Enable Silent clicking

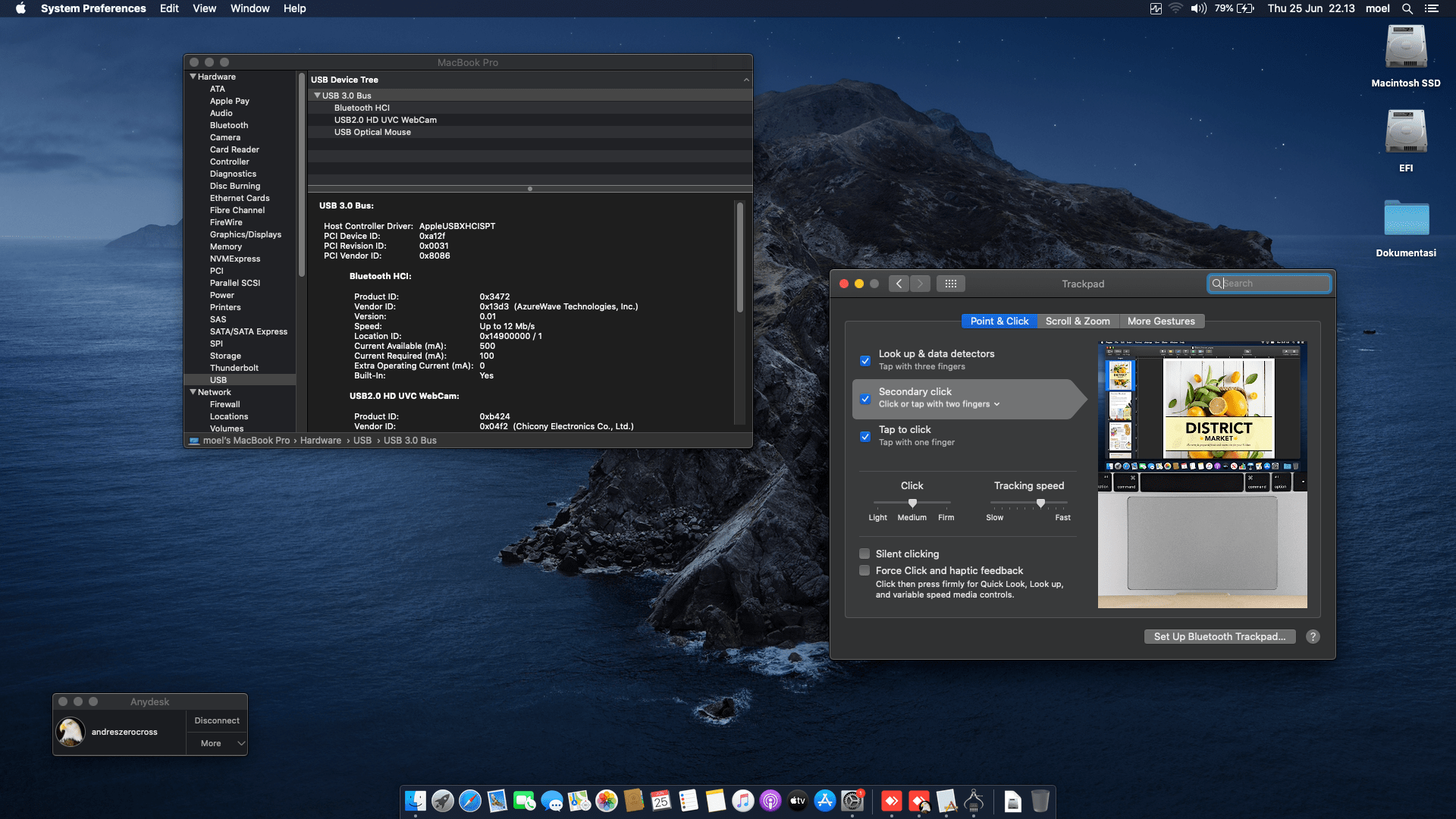click(x=864, y=554)
